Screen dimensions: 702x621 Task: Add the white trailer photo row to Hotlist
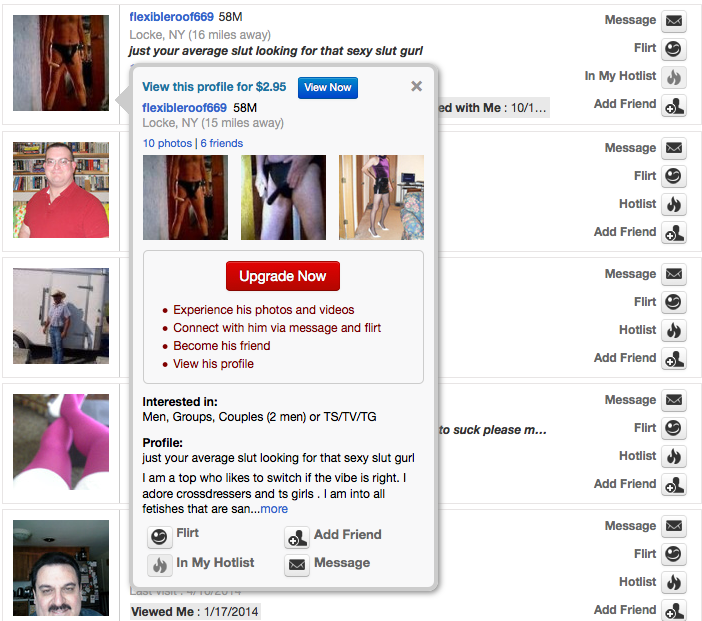[x=674, y=331]
